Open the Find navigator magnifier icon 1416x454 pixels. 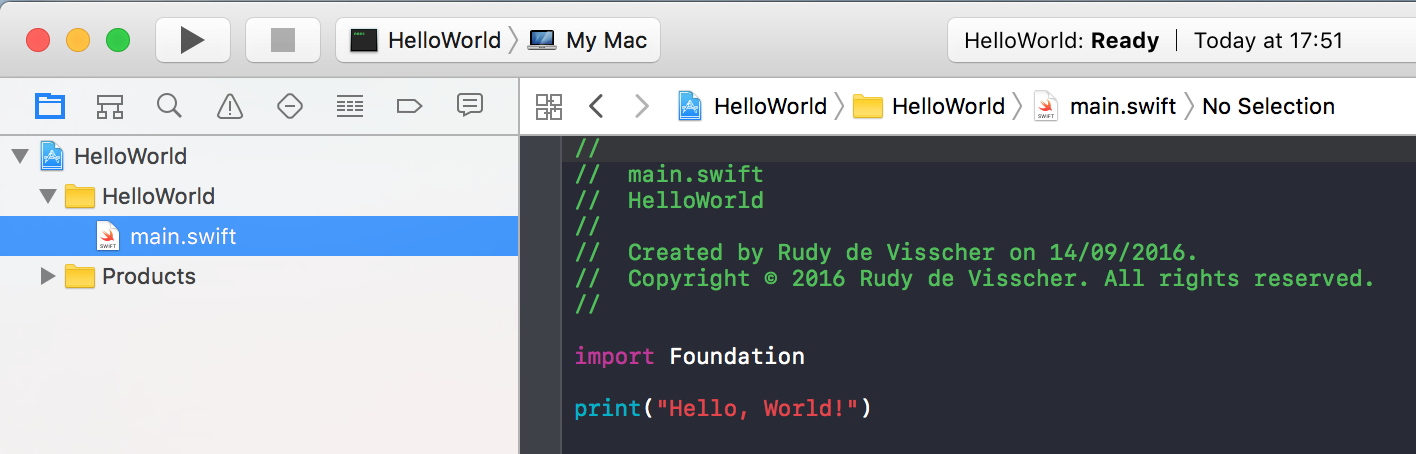169,105
